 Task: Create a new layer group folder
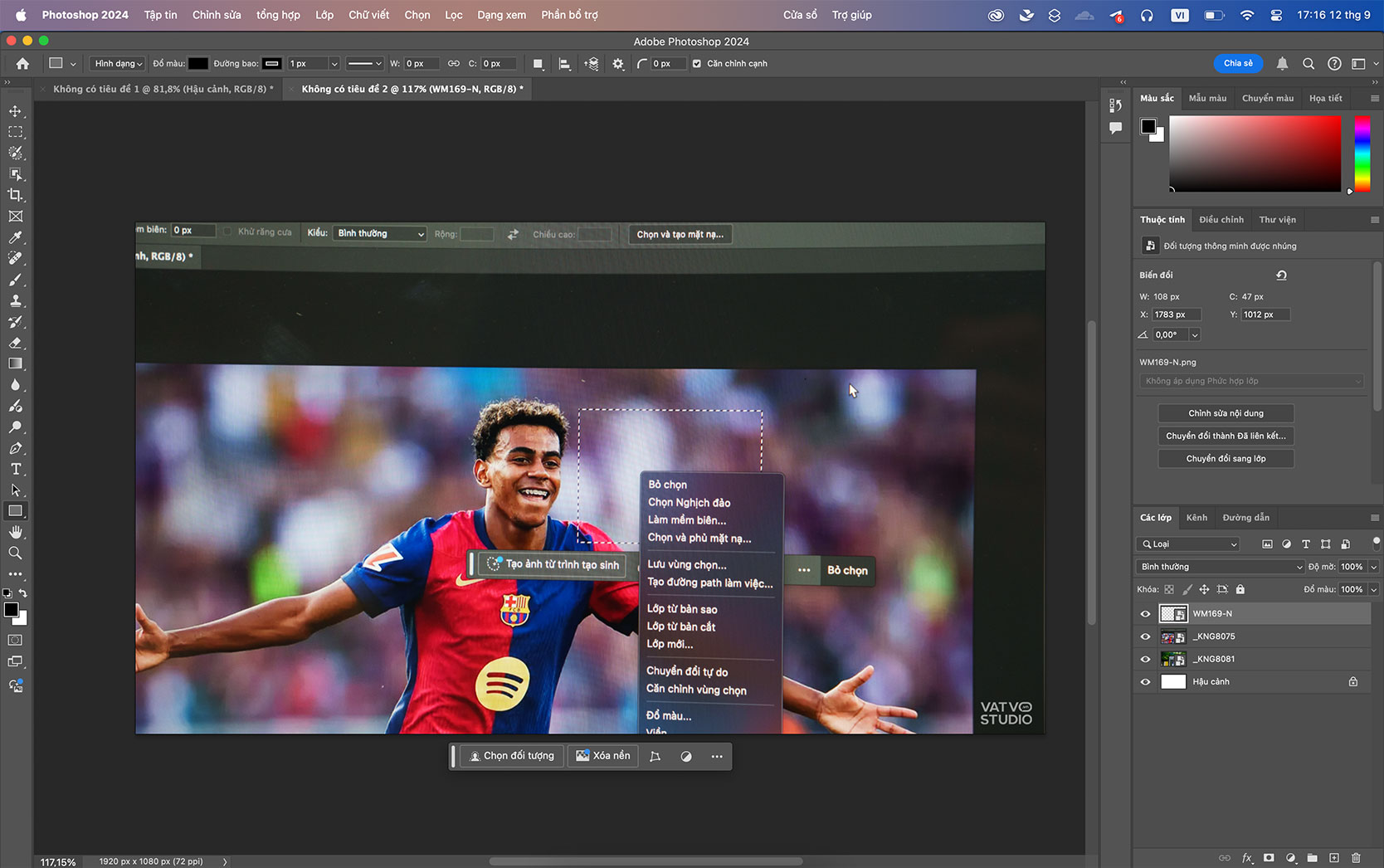pyautogui.click(x=1312, y=858)
